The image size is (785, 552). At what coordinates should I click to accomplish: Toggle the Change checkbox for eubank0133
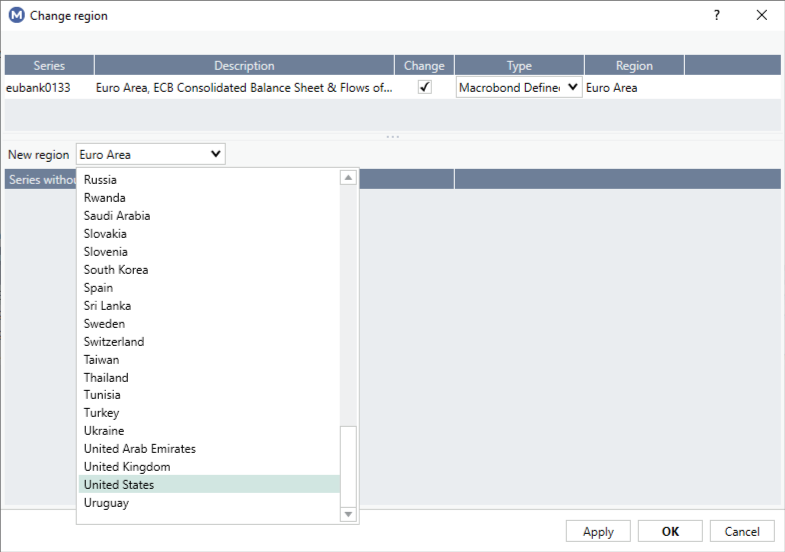click(x=425, y=88)
